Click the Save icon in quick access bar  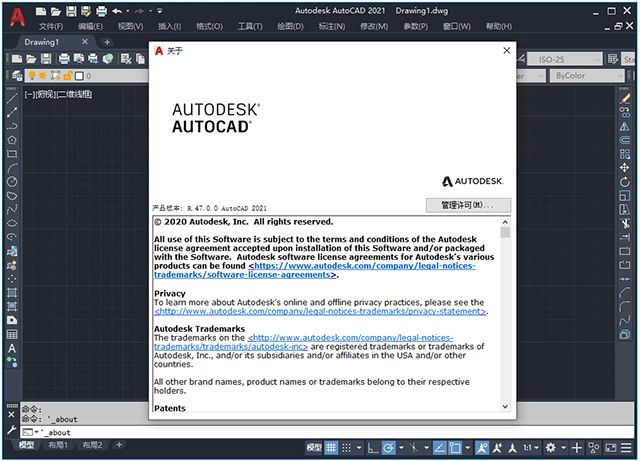pos(71,11)
